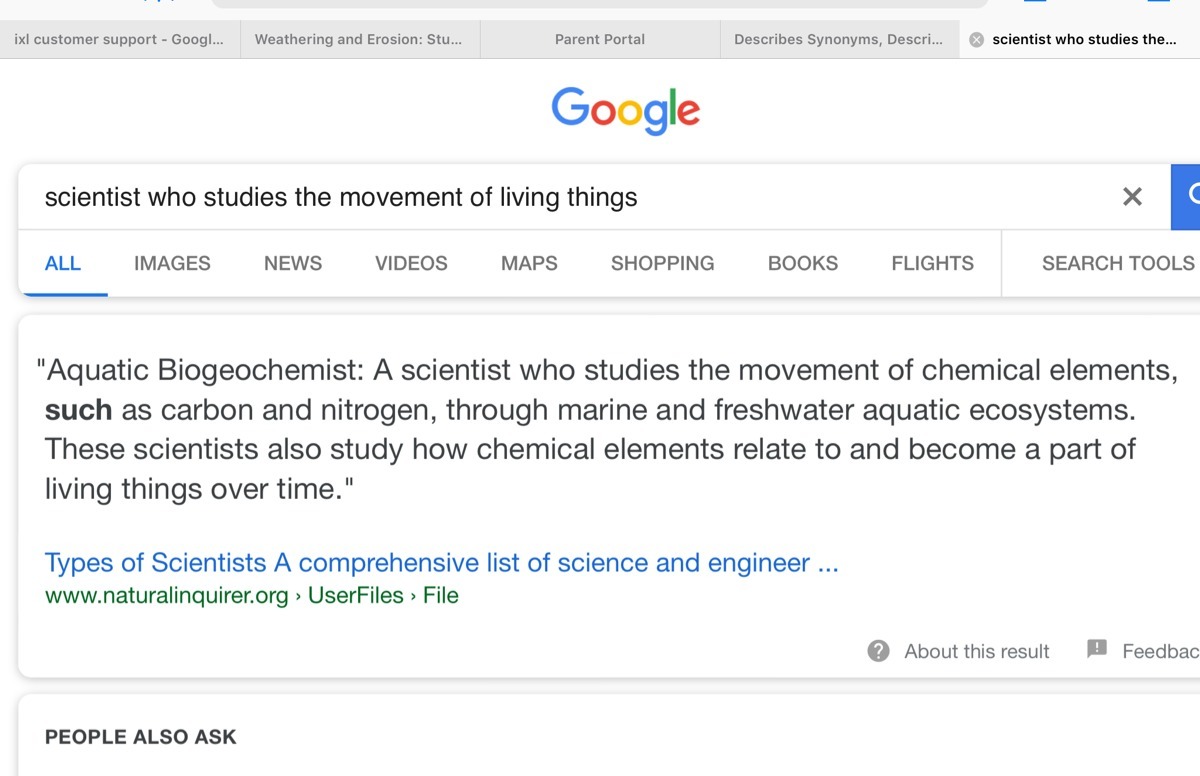Switch to the BOOKS tab

coord(803,263)
